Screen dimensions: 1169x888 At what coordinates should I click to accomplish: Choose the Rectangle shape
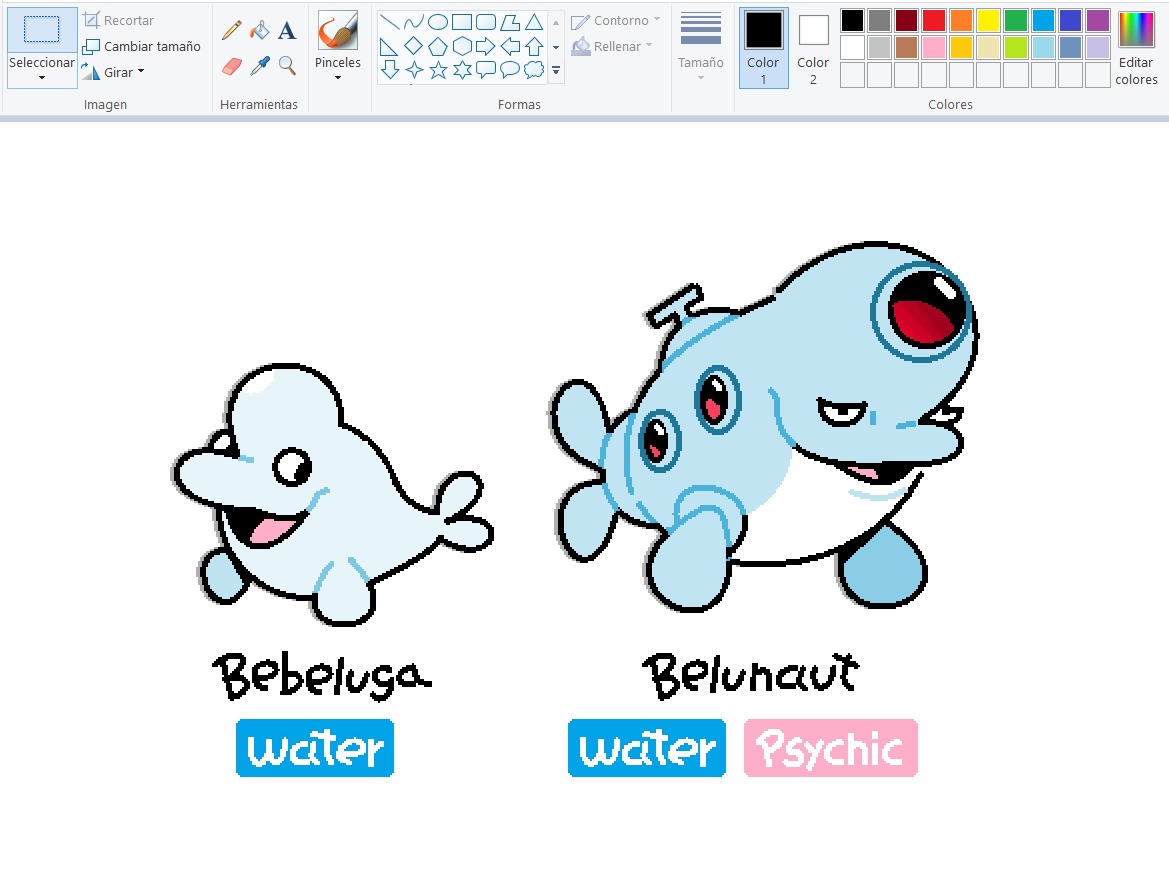(x=461, y=22)
